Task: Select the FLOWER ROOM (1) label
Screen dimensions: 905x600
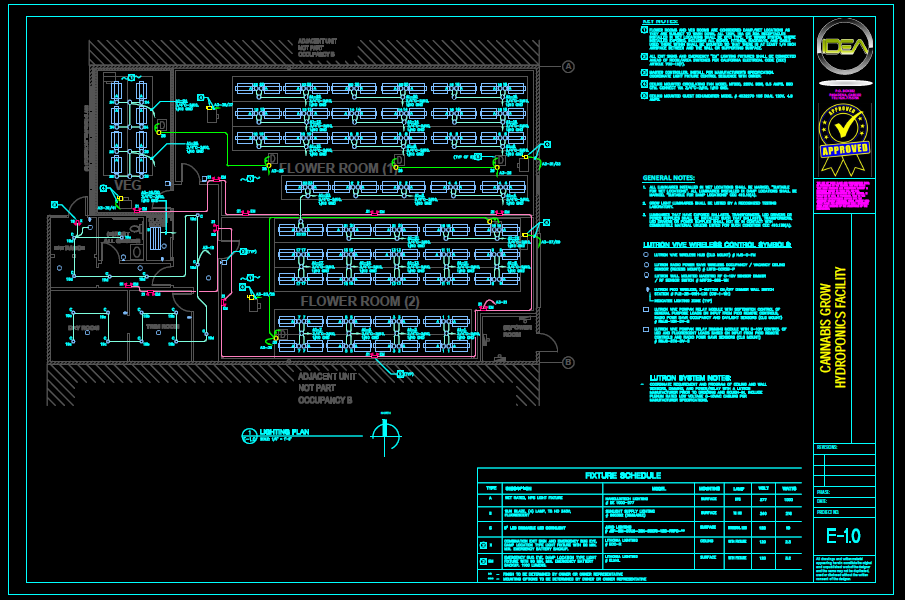Action: (x=338, y=168)
